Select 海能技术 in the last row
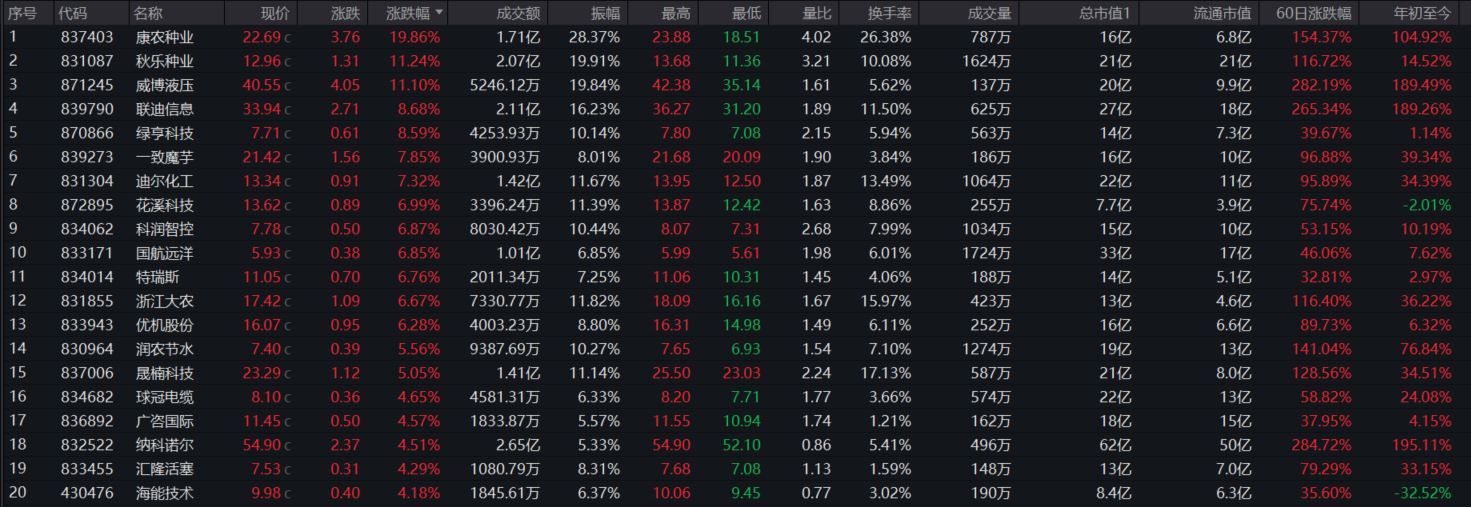The width and height of the screenshot is (1471, 507). (x=165, y=493)
